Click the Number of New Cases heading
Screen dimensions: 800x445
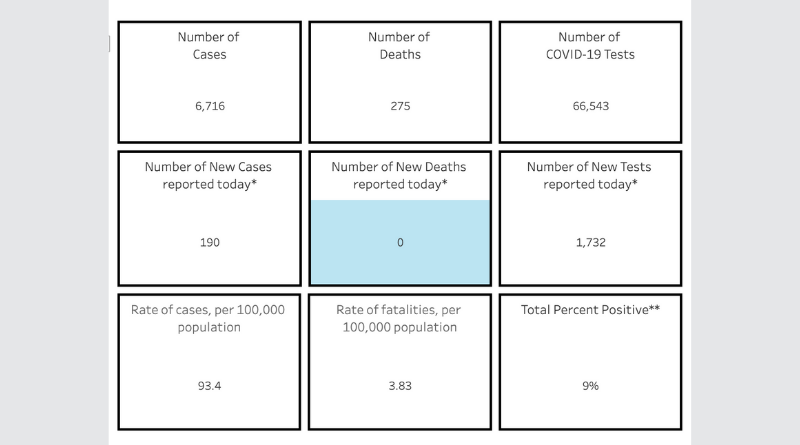(209, 175)
